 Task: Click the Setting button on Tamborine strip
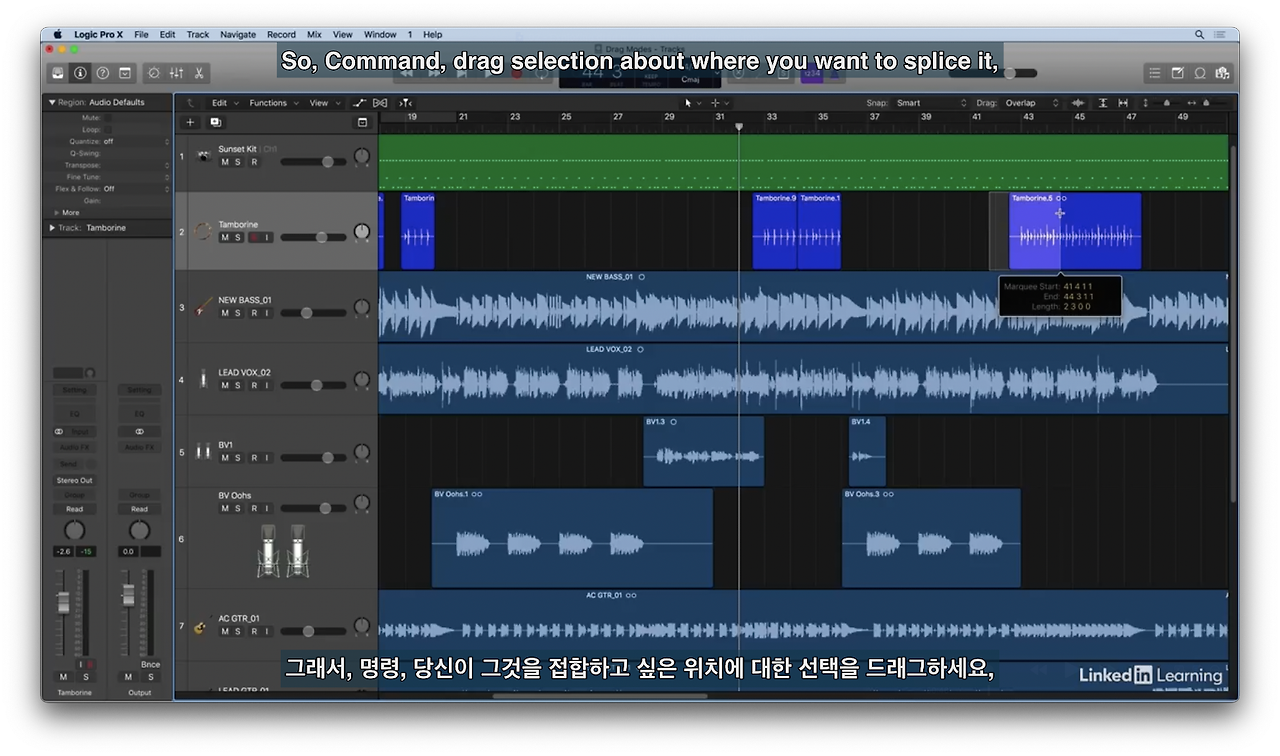74,389
